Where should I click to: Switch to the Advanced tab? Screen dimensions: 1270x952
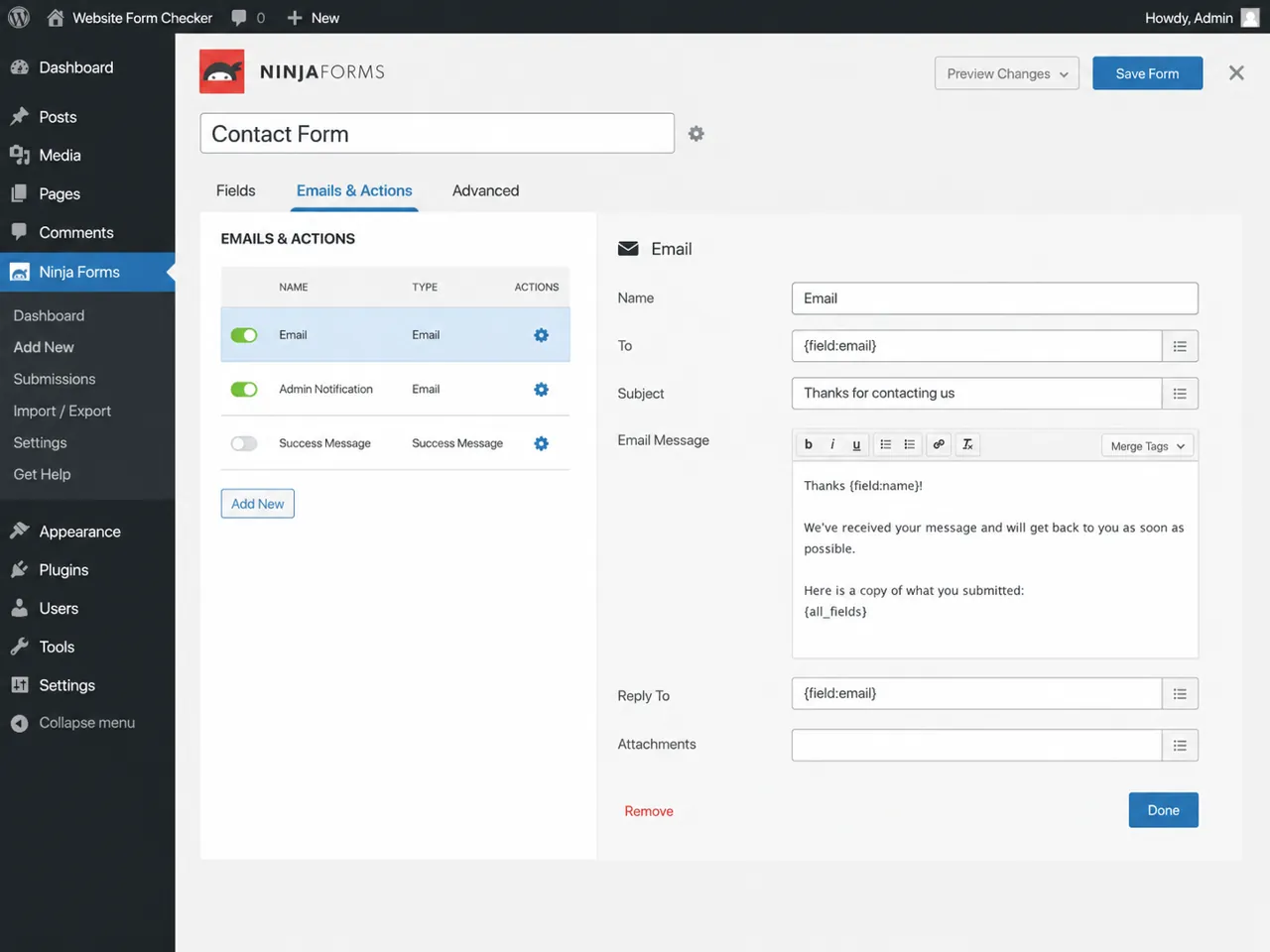click(x=485, y=190)
